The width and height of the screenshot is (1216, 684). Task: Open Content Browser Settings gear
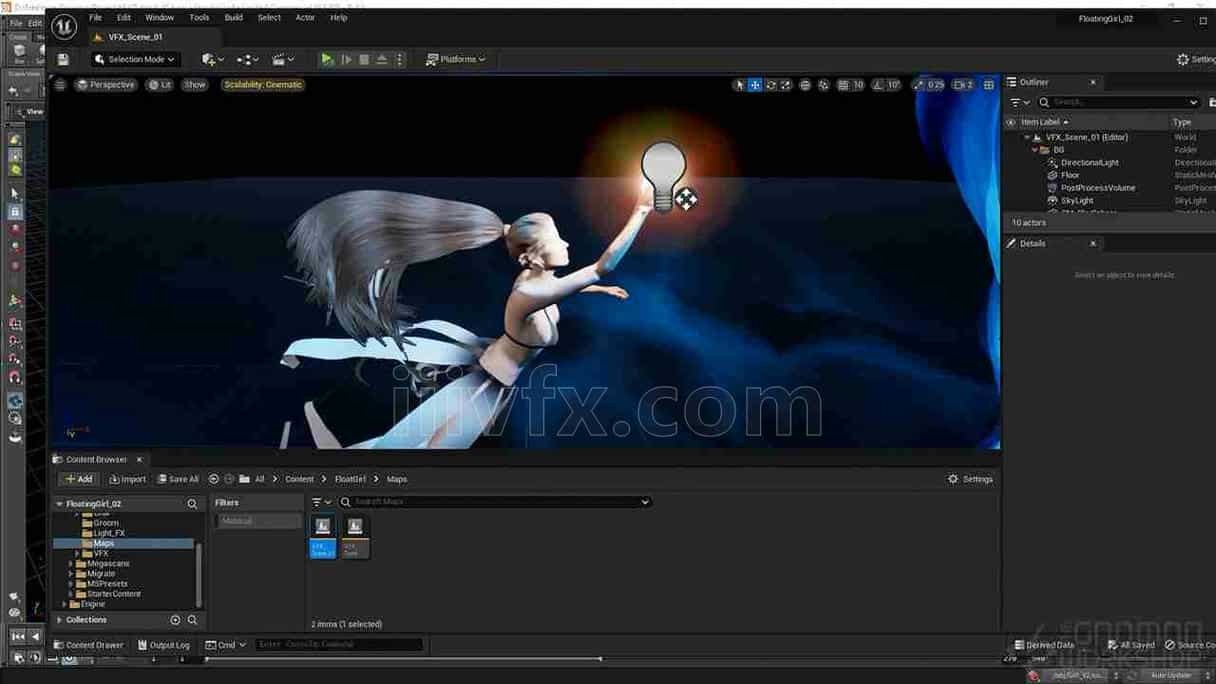tap(970, 479)
